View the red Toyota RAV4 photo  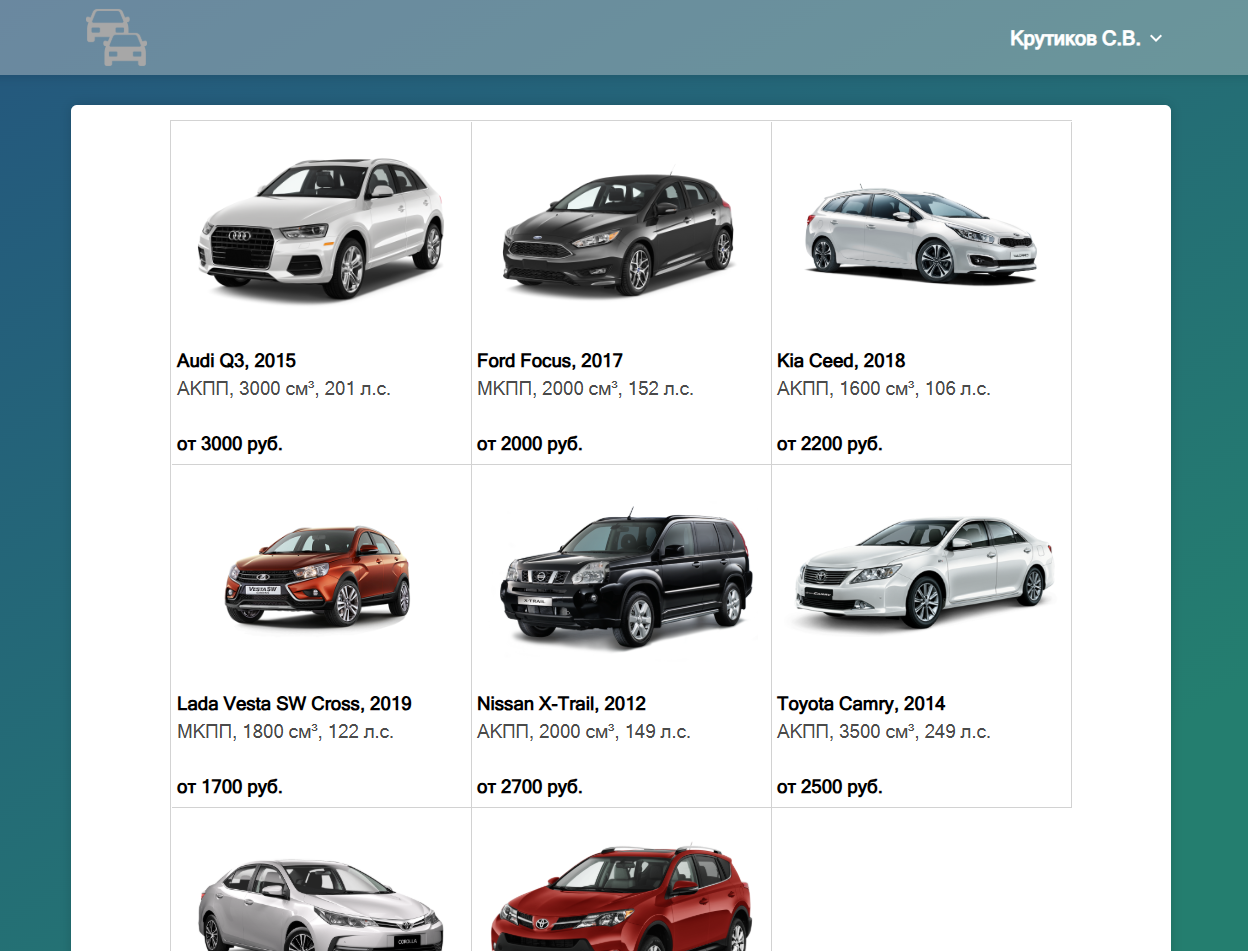[621, 897]
